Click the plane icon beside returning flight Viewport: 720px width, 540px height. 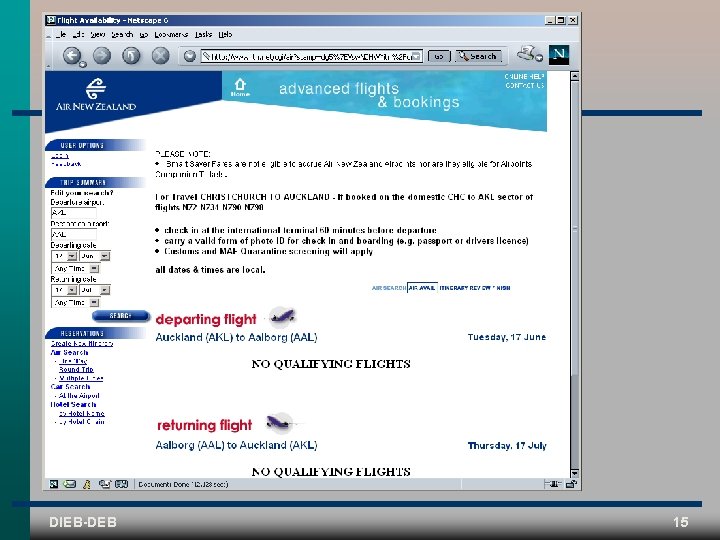(281, 423)
